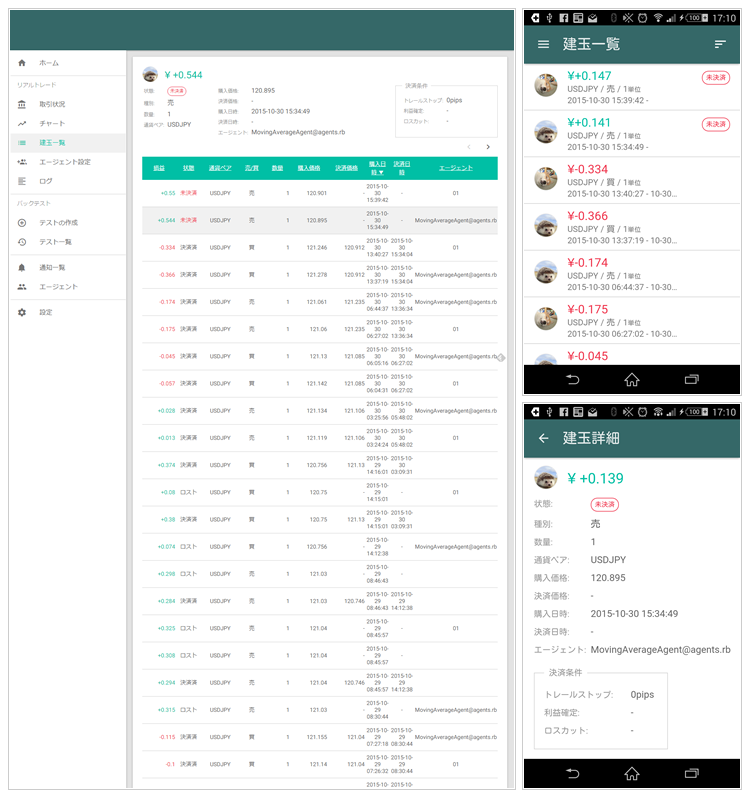Tap トレールストップ 0pips value in 建玉詳細
This screenshot has height=805, width=750.
point(642,695)
